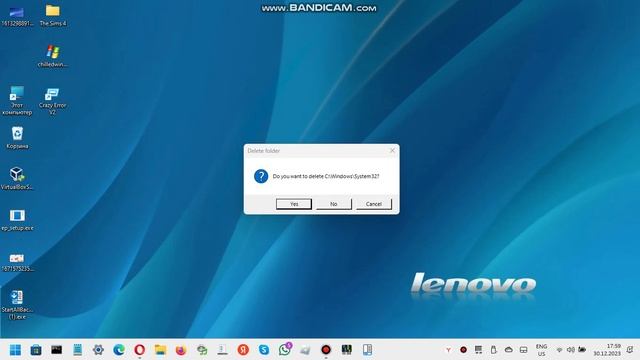Select the Корзина recycle bin icon
The height and width of the screenshot is (360, 640).
pos(17,138)
